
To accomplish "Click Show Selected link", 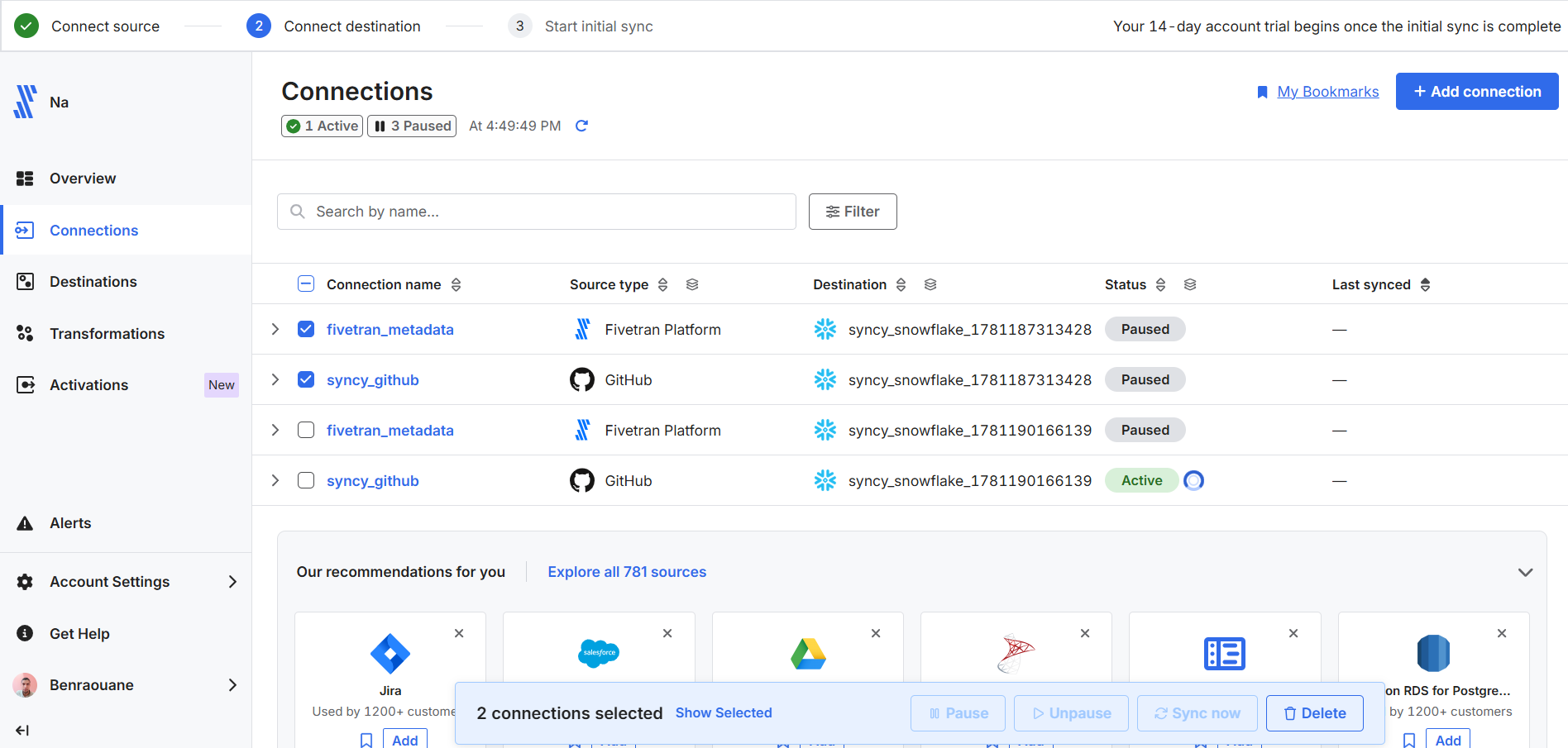I will pyautogui.click(x=724, y=712).
